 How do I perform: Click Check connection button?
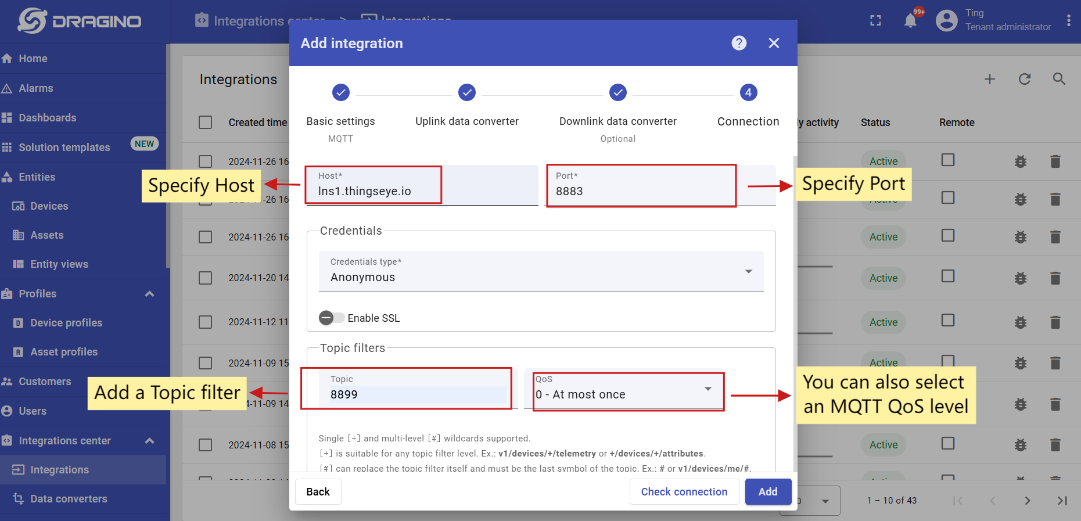tap(684, 491)
